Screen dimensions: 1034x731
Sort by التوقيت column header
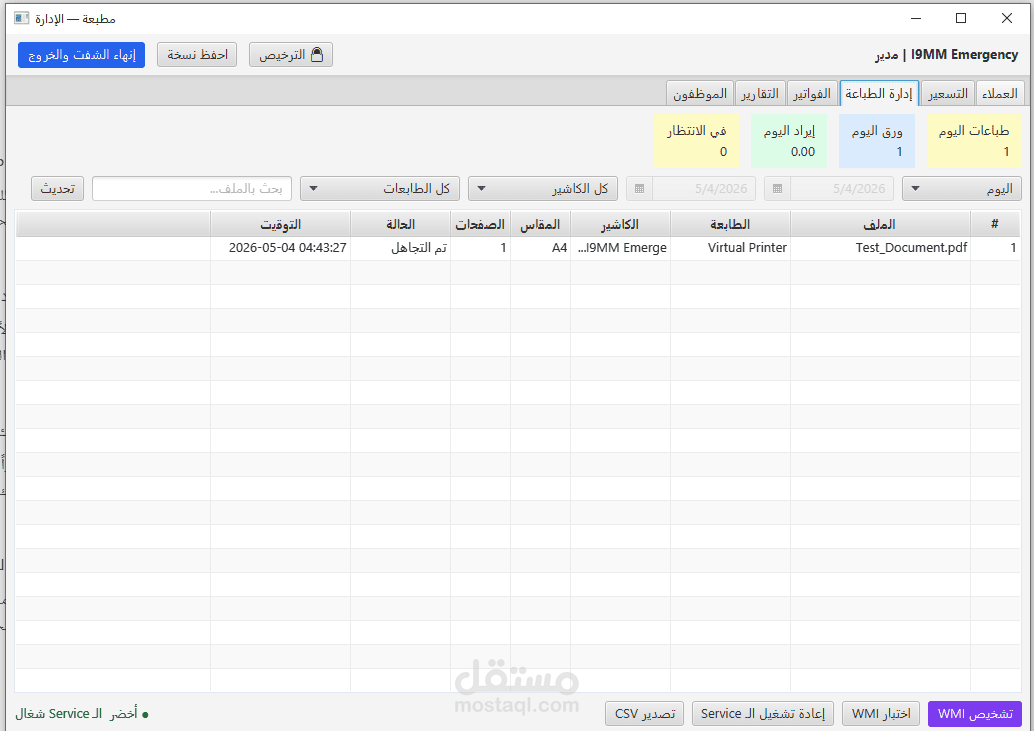[x=280, y=225]
